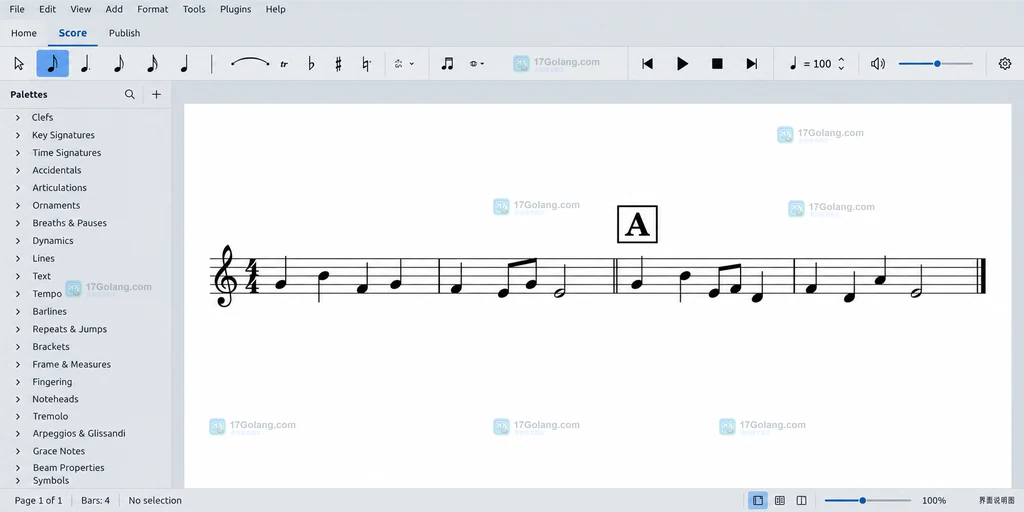Select the sixteenth note duration
This screenshot has height=512, width=1024.
pyautogui.click(x=152, y=63)
